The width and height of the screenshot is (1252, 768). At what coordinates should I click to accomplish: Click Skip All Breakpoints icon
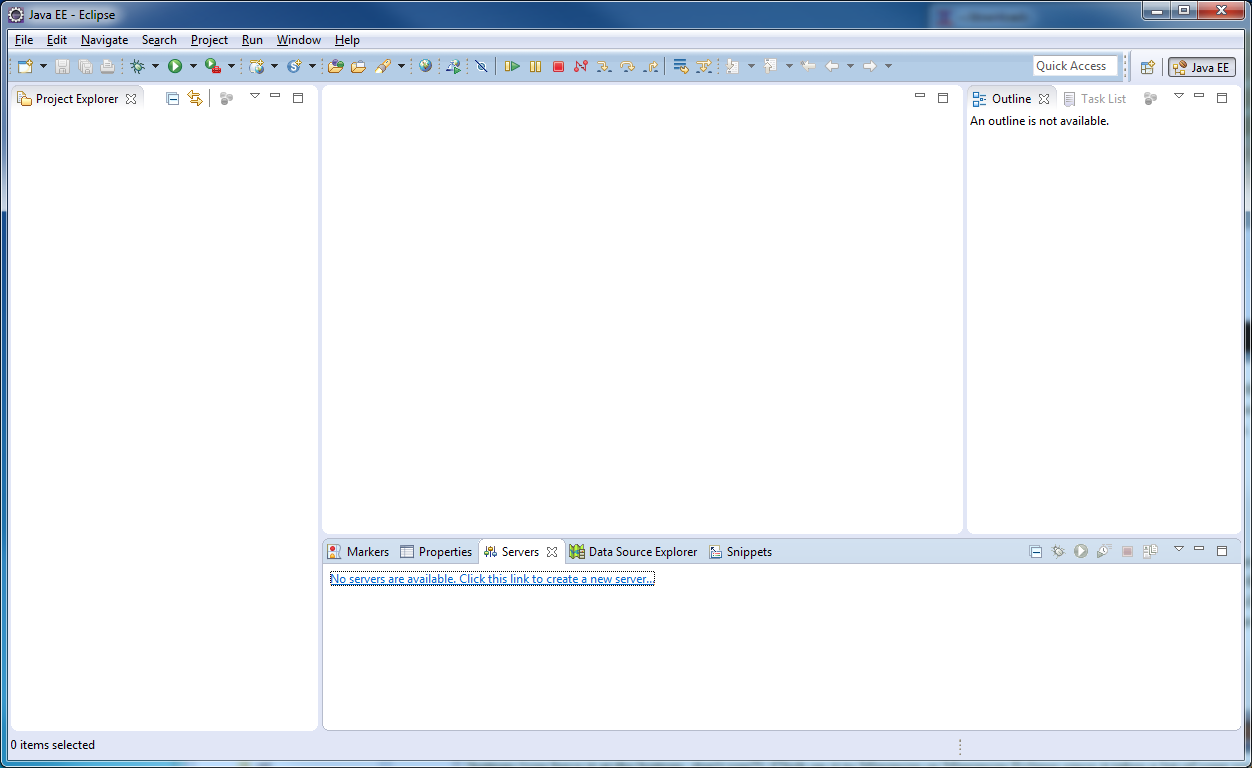(481, 66)
